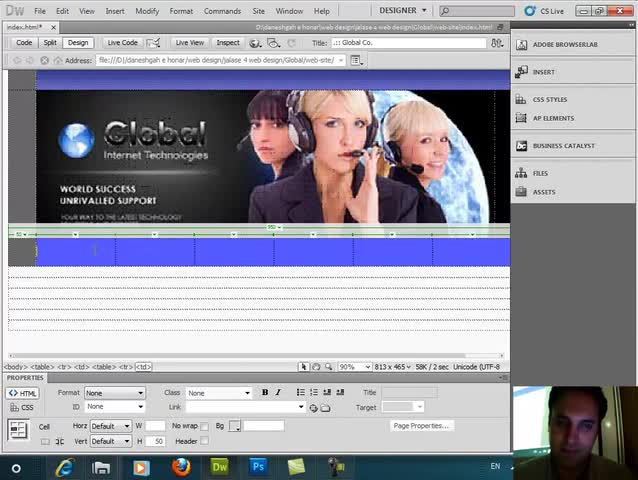Click the Live View options icon beside Live Code
This screenshot has height=480, width=638.
coord(153,43)
